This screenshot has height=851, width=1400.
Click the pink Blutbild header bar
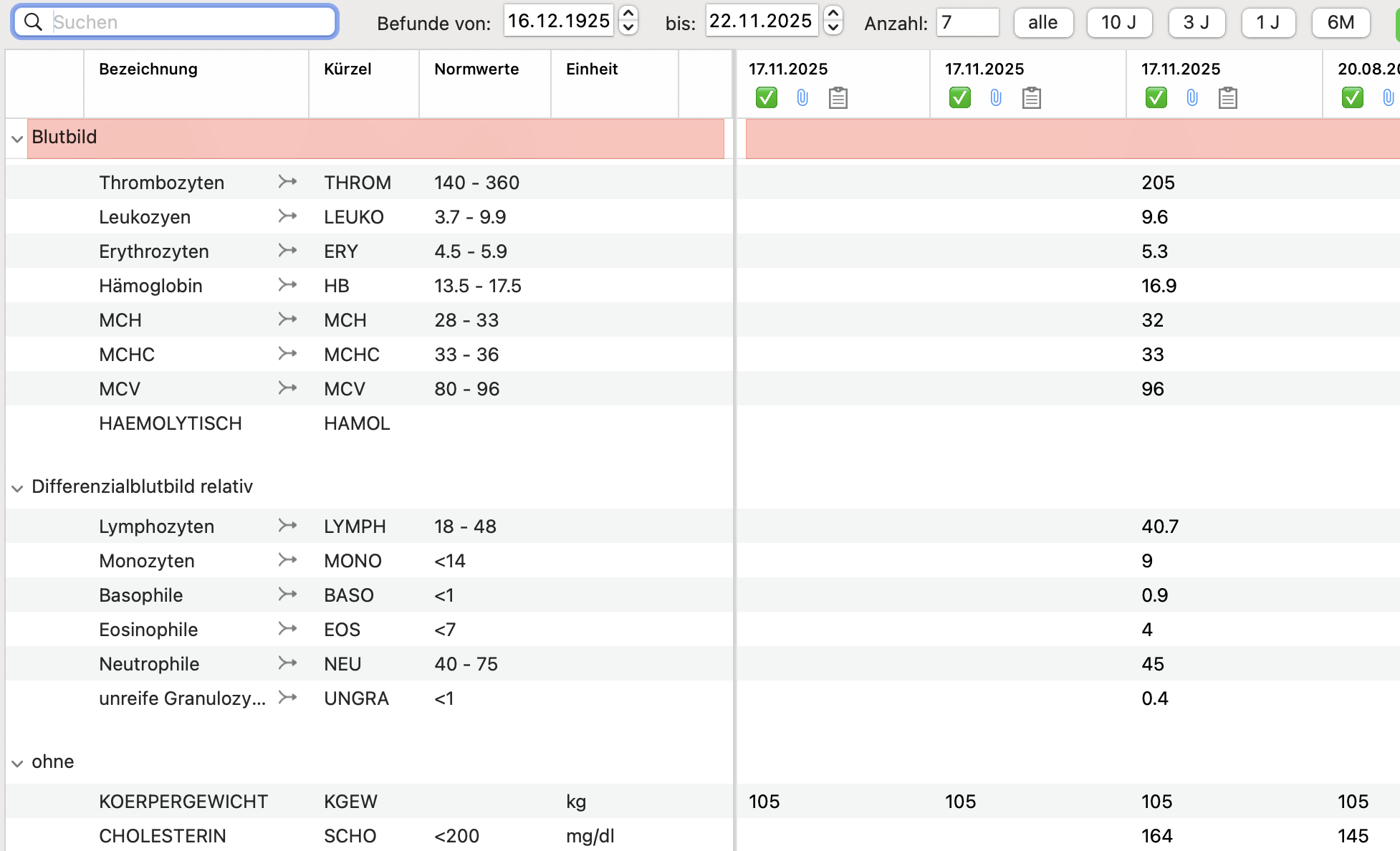(375, 138)
